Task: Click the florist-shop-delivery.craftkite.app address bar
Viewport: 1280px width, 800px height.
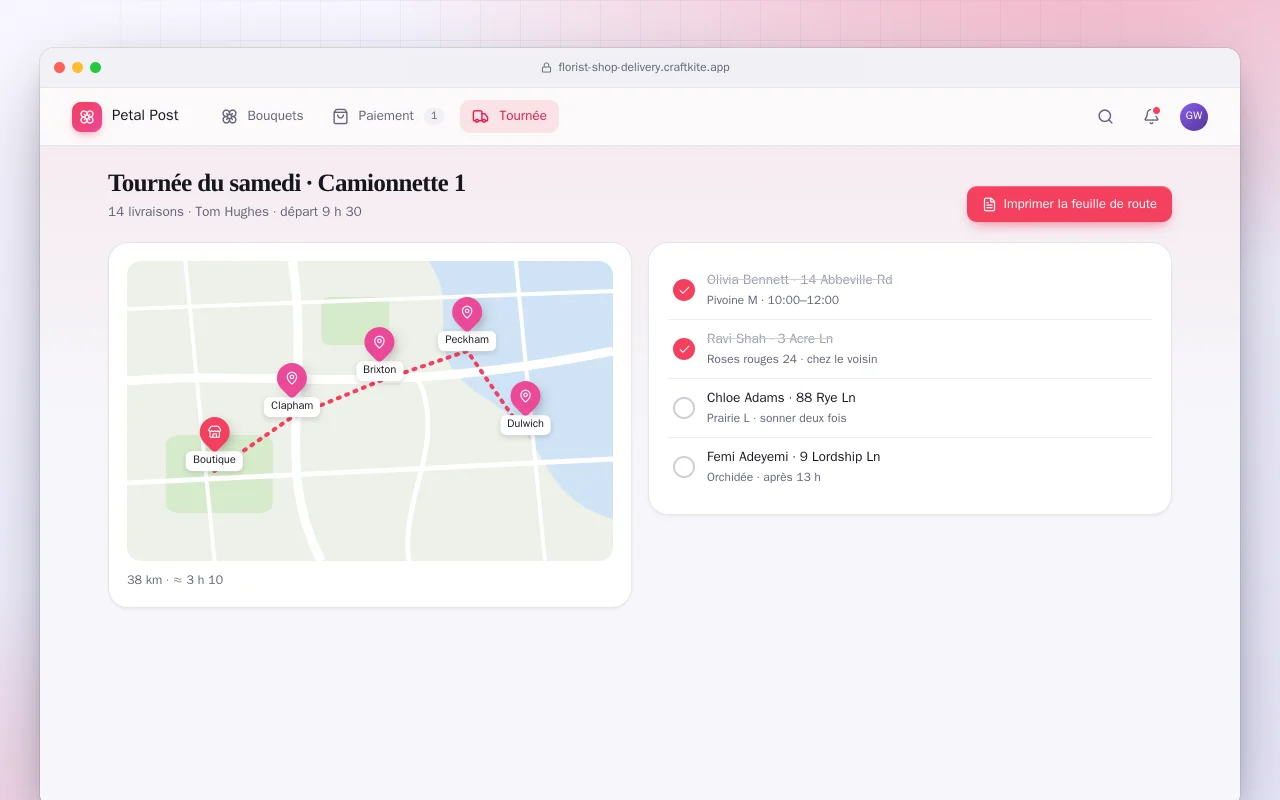Action: pyautogui.click(x=635, y=68)
